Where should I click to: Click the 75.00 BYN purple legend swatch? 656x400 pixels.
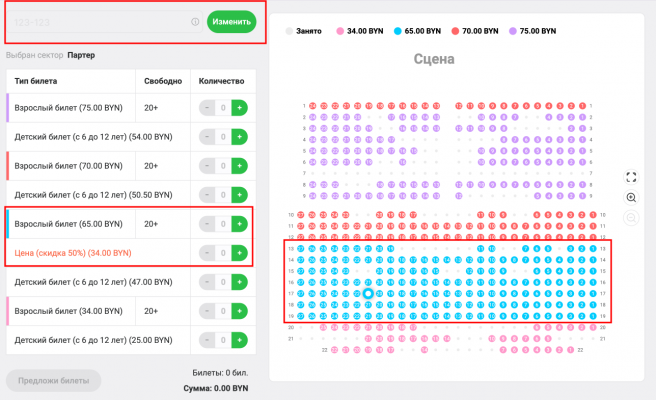[x=512, y=31]
